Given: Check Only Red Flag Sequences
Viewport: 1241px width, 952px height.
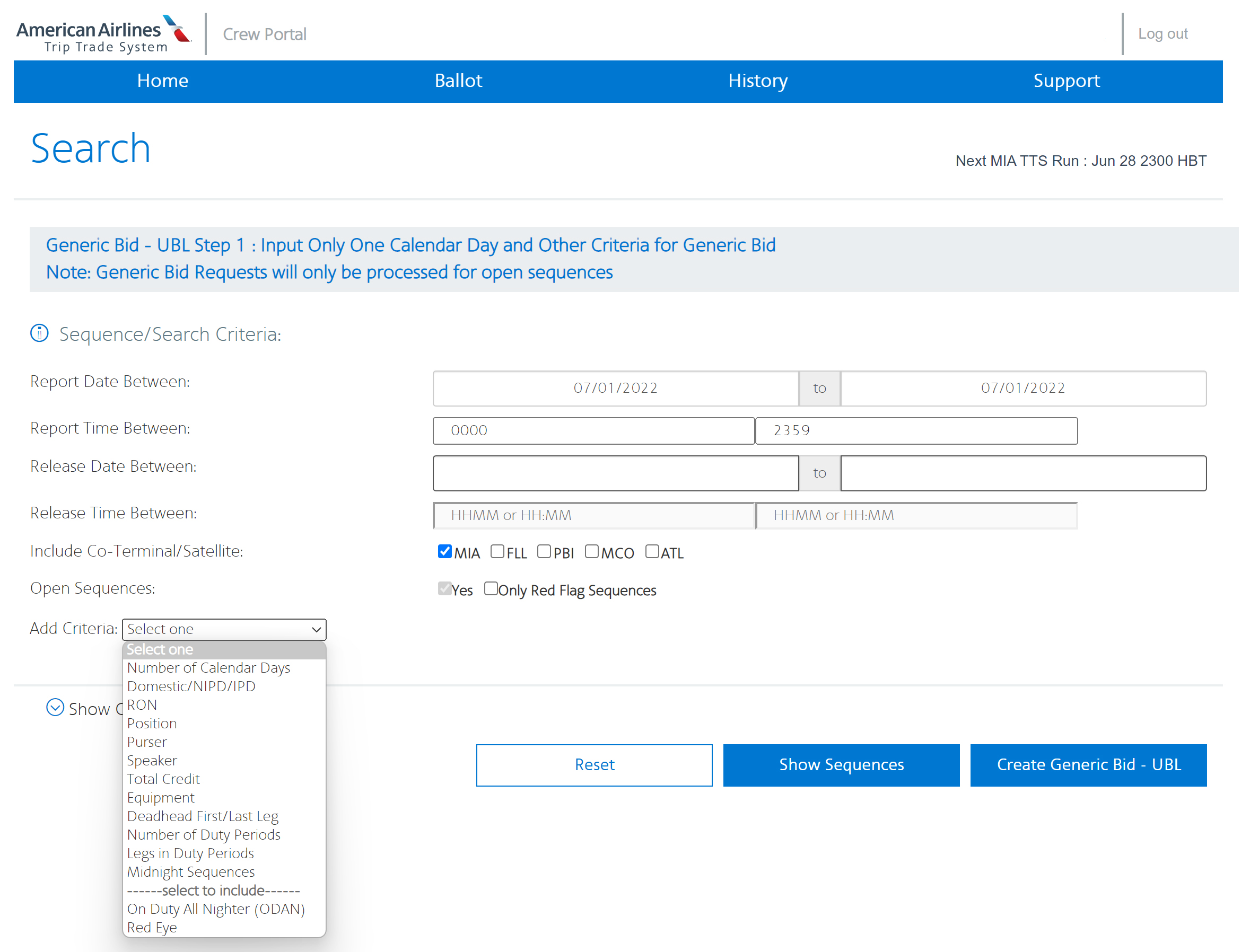Looking at the screenshot, I should pos(491,589).
